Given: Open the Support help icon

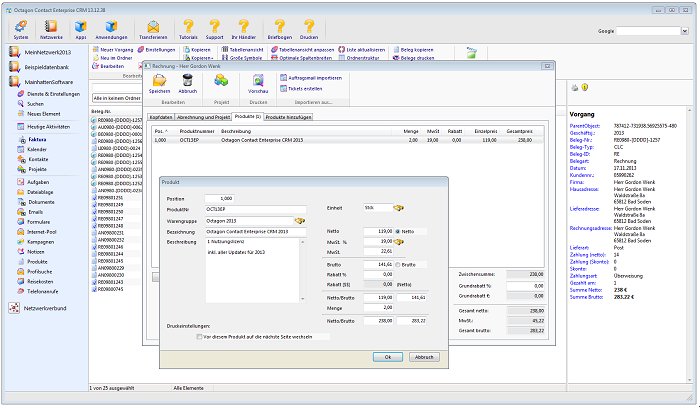Looking at the screenshot, I should coord(214,27).
